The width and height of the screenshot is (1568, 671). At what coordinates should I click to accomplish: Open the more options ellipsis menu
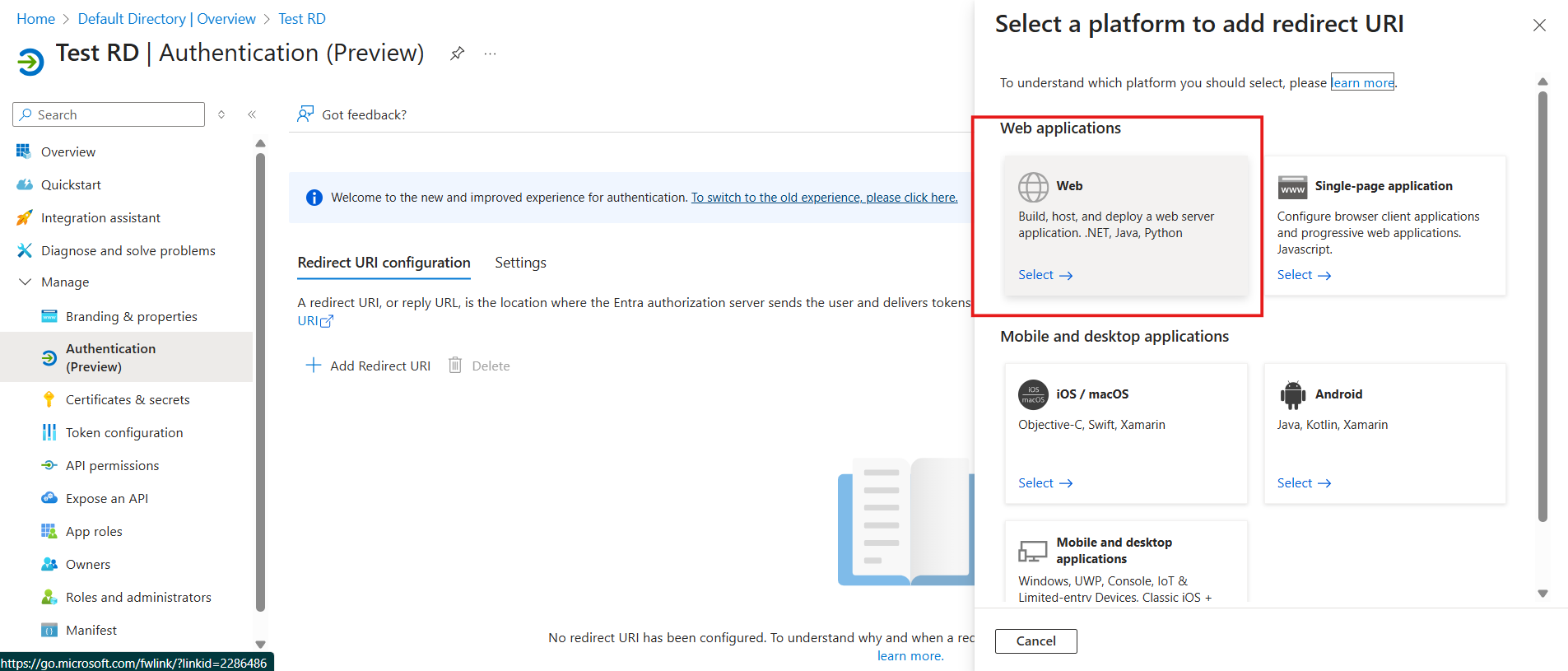pos(491,54)
